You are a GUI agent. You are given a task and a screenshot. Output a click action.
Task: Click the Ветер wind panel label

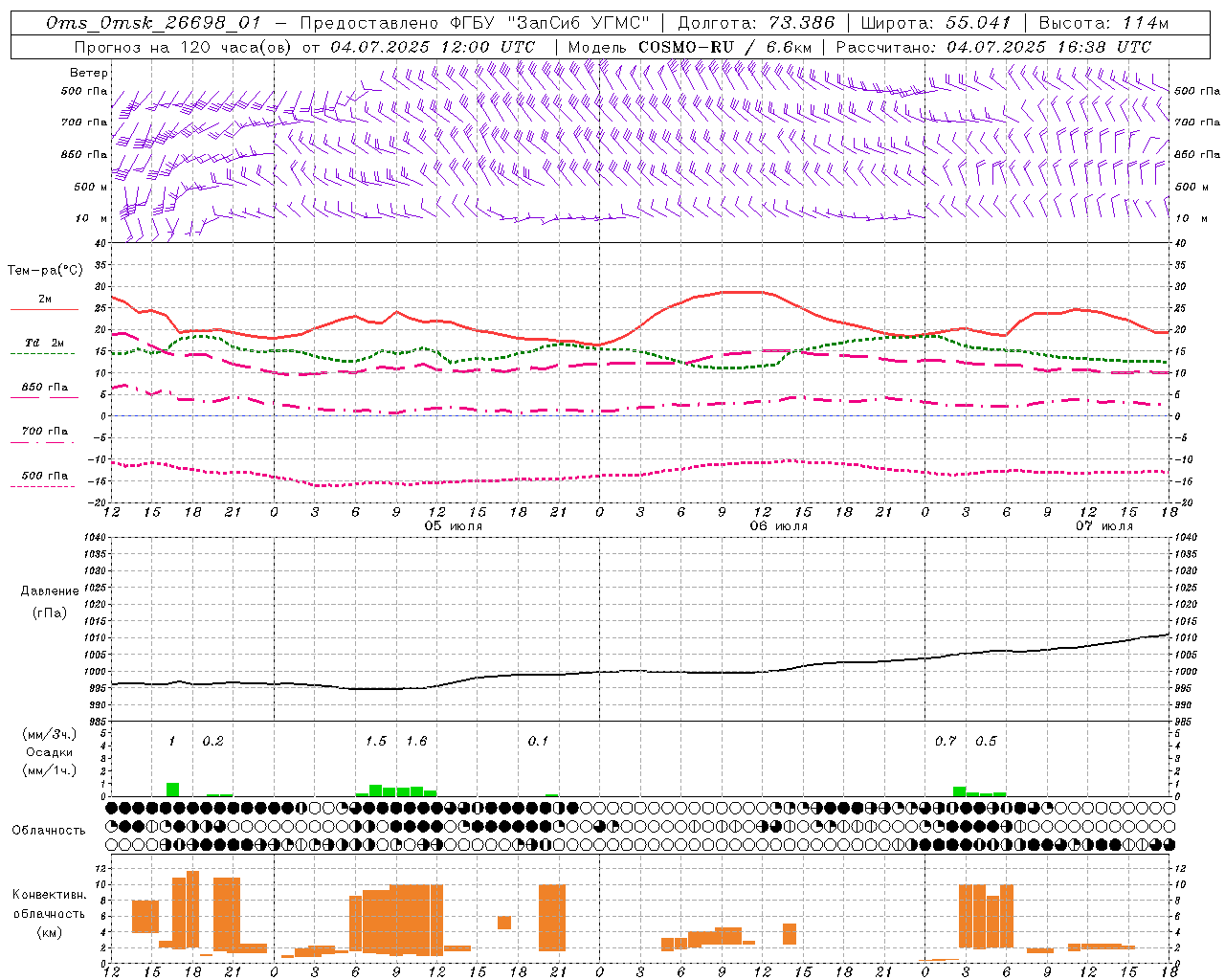[89, 73]
